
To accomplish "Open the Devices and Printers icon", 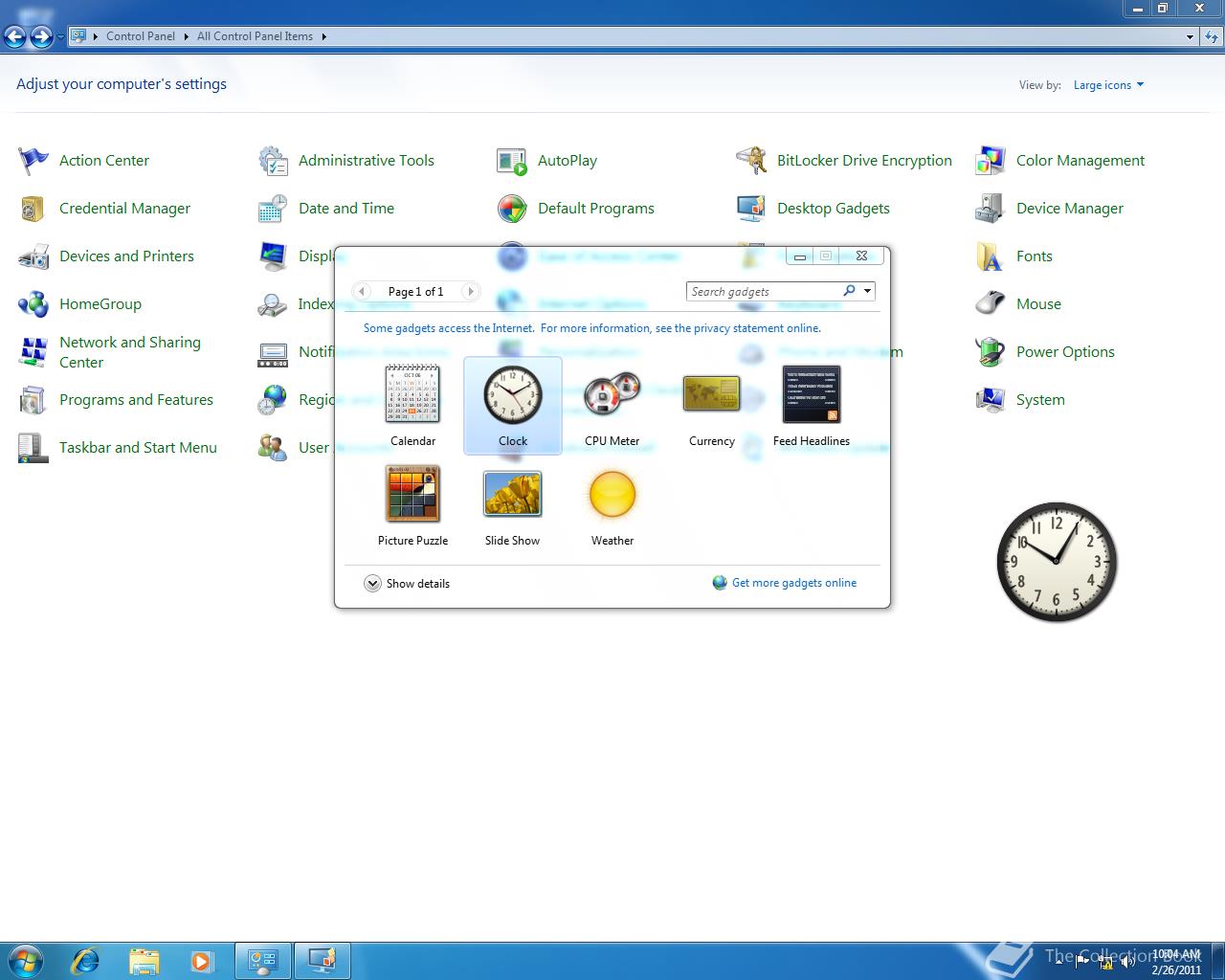I will 33,256.
